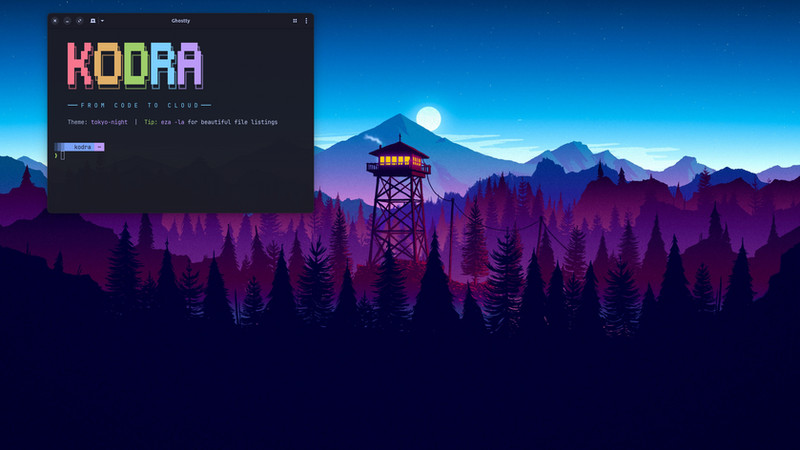This screenshot has width=800, height=450.
Task: Click the 'FROM CODE TO CLOUD' tagline
Action: (140, 106)
